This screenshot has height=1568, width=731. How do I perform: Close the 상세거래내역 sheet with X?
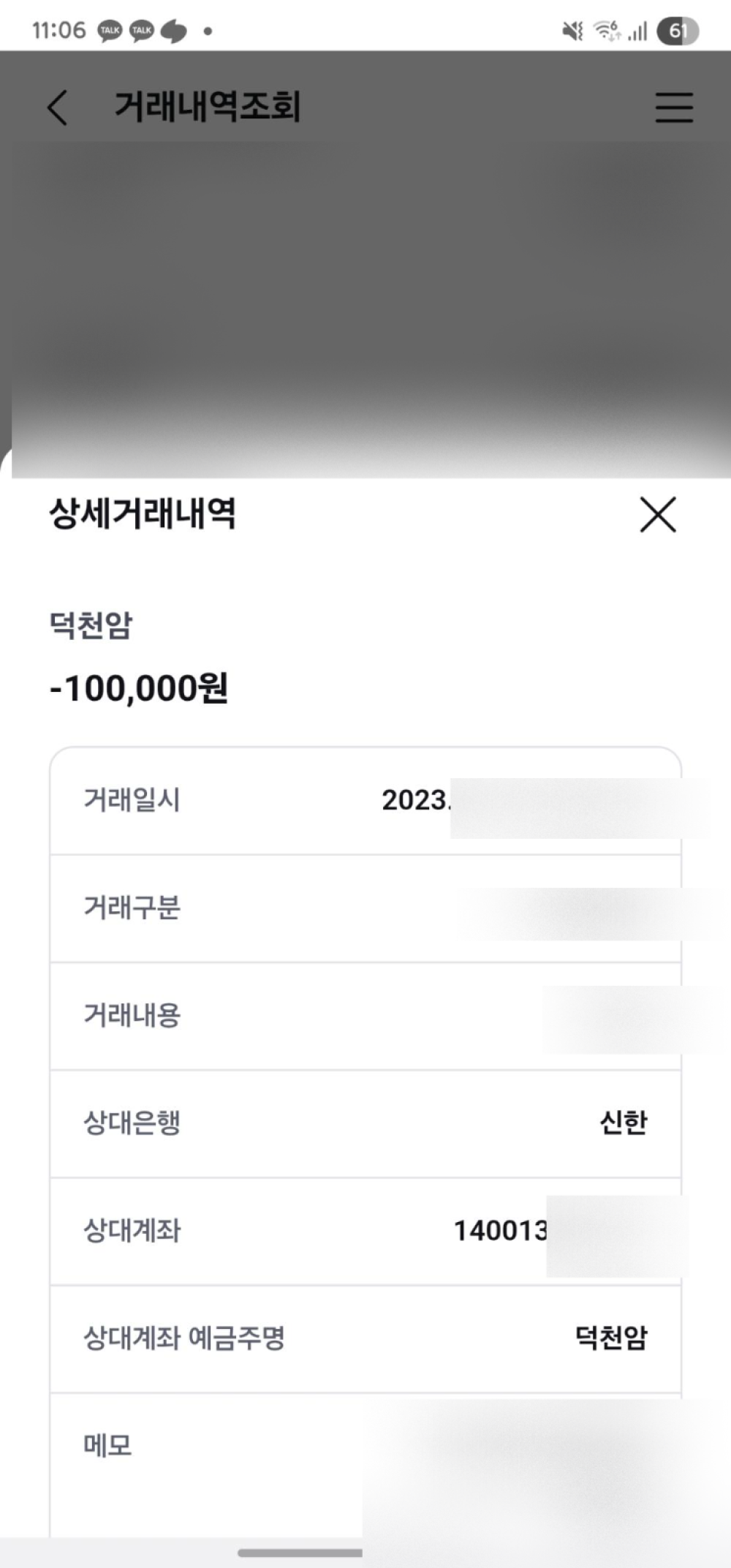pyautogui.click(x=658, y=514)
